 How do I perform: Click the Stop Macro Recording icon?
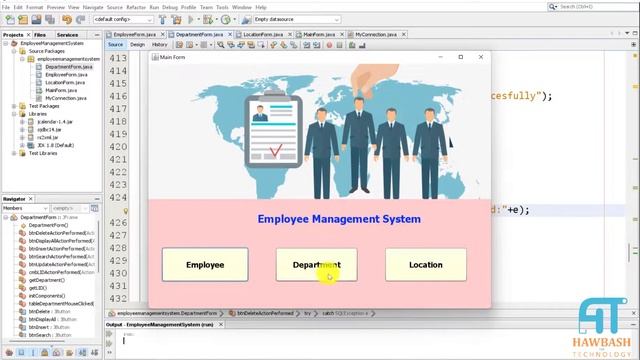(x=340, y=45)
